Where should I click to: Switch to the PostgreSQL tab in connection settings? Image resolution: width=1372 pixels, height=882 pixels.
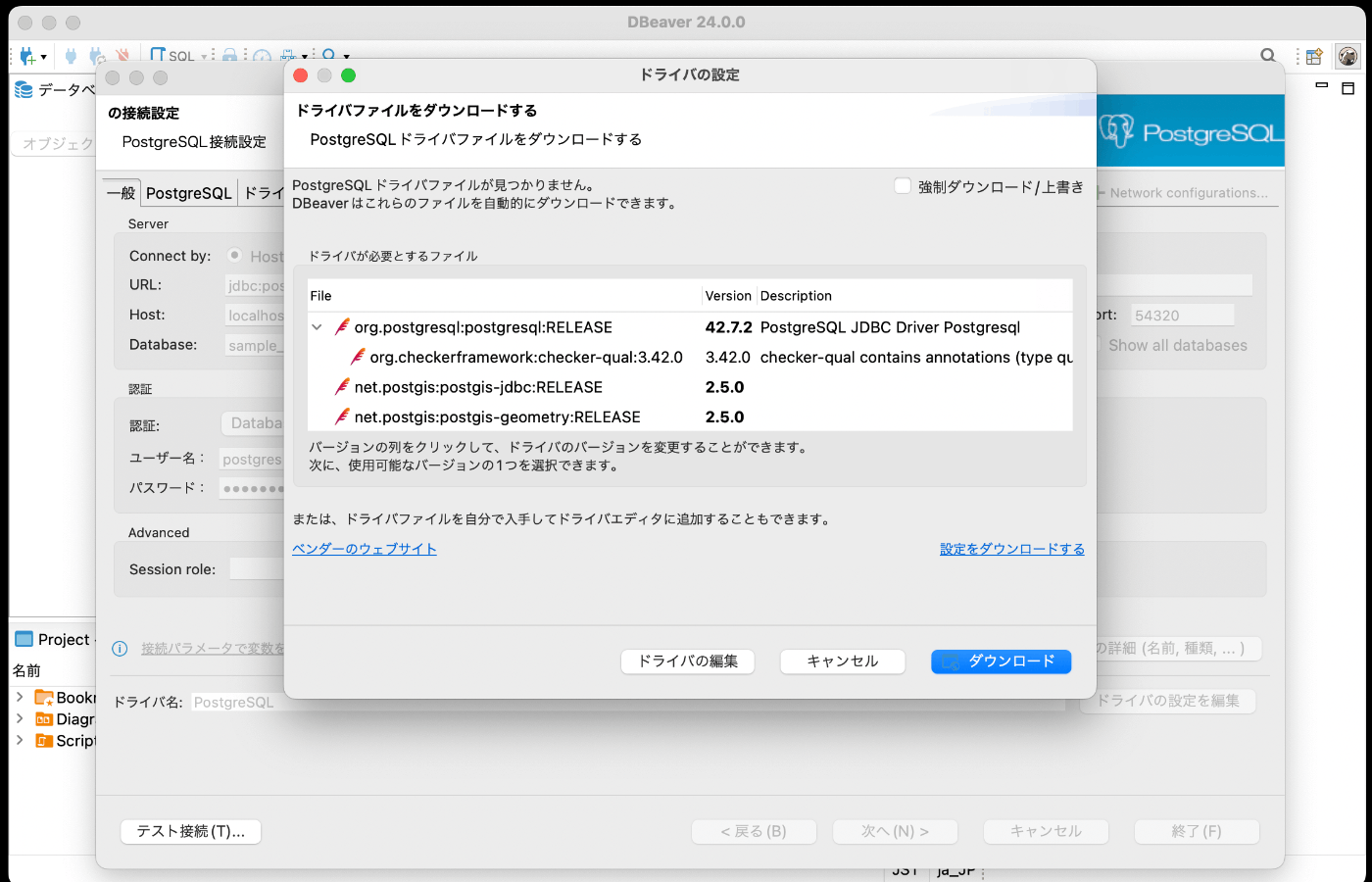pyautogui.click(x=189, y=193)
